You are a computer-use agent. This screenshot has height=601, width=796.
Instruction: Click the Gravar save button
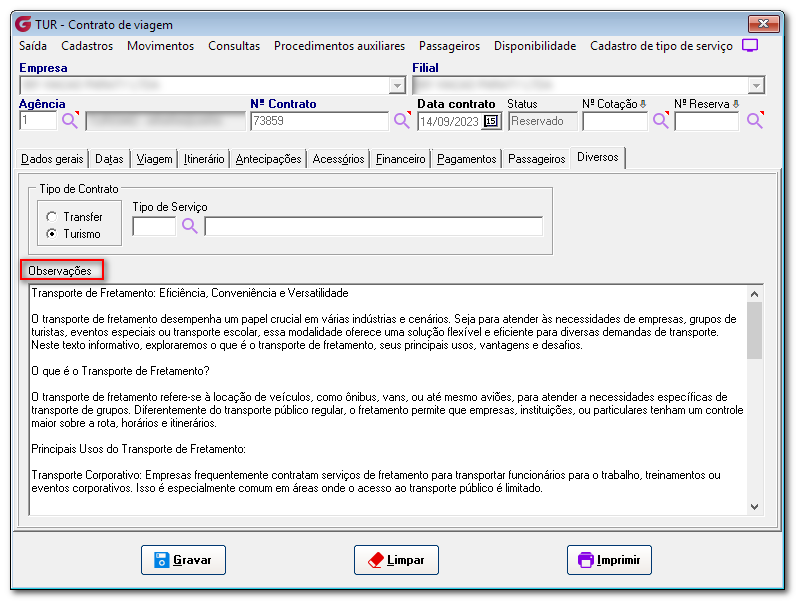click(x=183, y=560)
